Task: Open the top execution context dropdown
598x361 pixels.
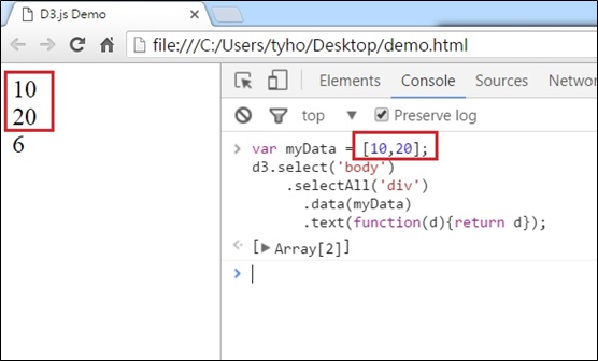Action: click(329, 115)
